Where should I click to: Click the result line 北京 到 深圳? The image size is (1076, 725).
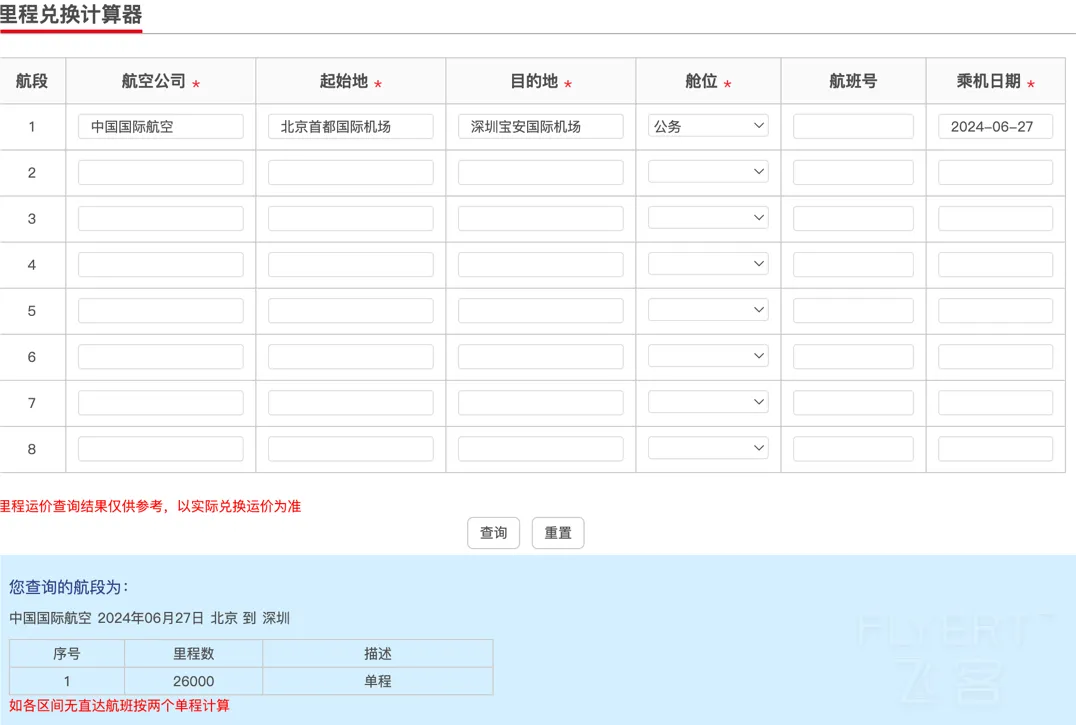click(x=250, y=618)
